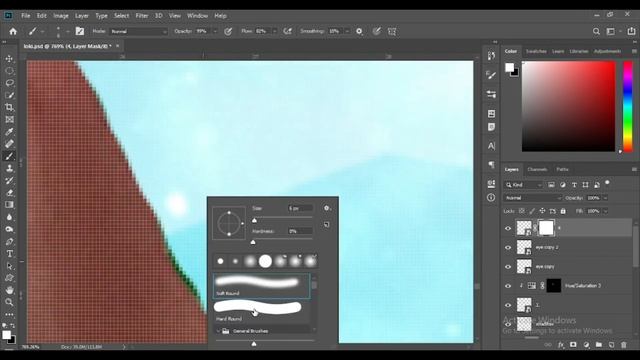Enable airbrush-style build-up effect
Image resolution: width=640 pixels, height=360 pixels.
(288, 31)
